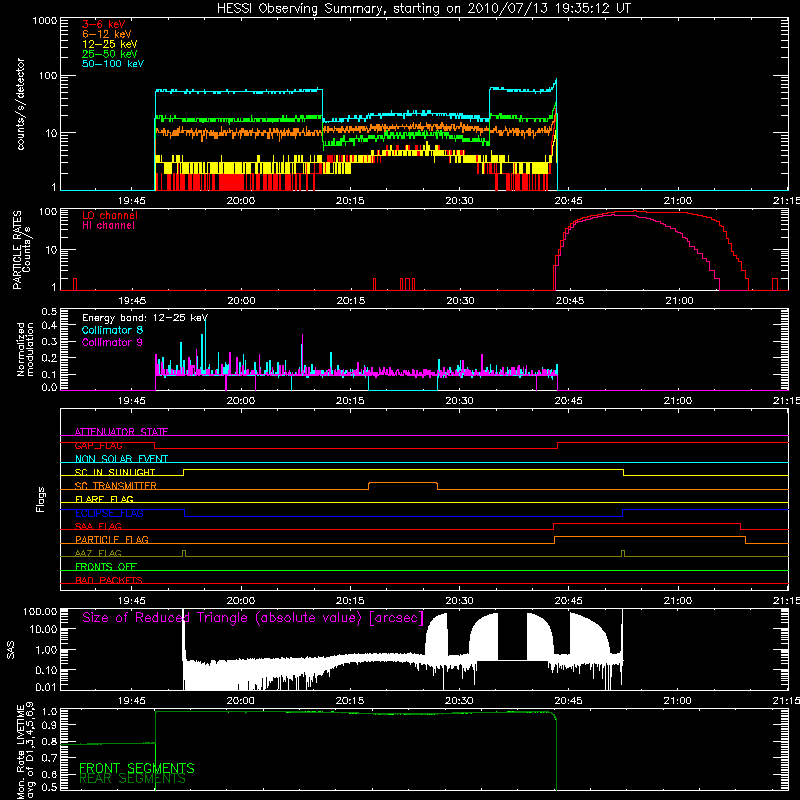Viewport: 800px width, 800px height.
Task: Click the FRONT SEGMENTS legend label
Action: pos(137,768)
